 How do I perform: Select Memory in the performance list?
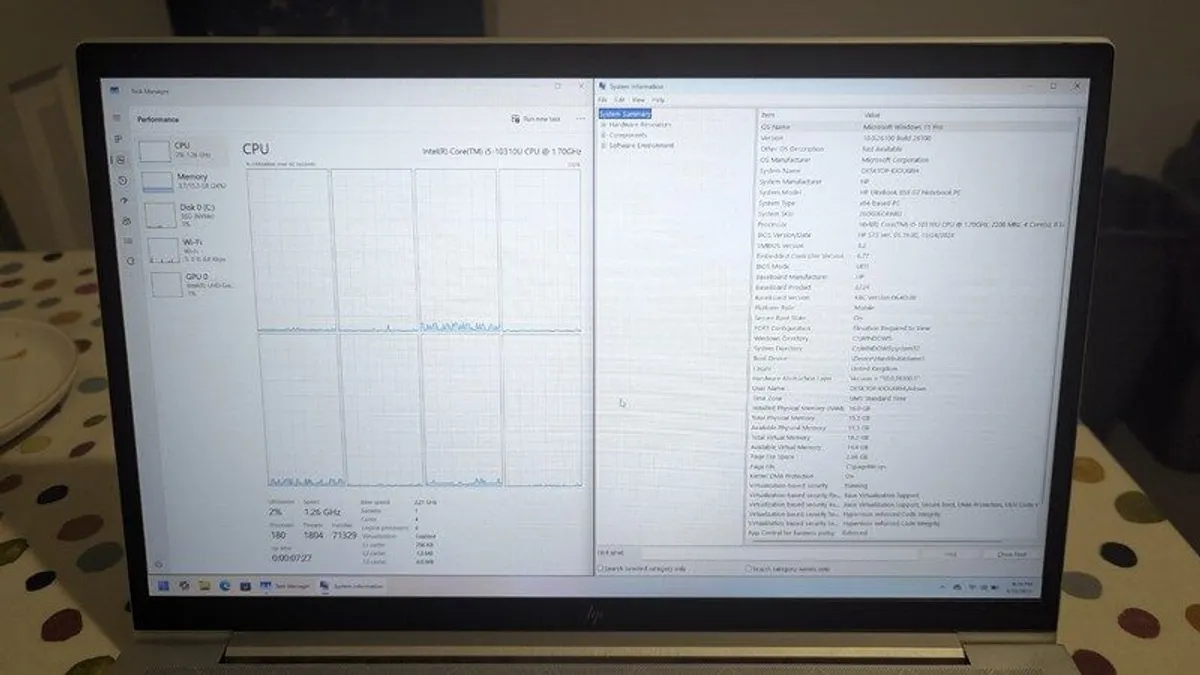coord(185,181)
